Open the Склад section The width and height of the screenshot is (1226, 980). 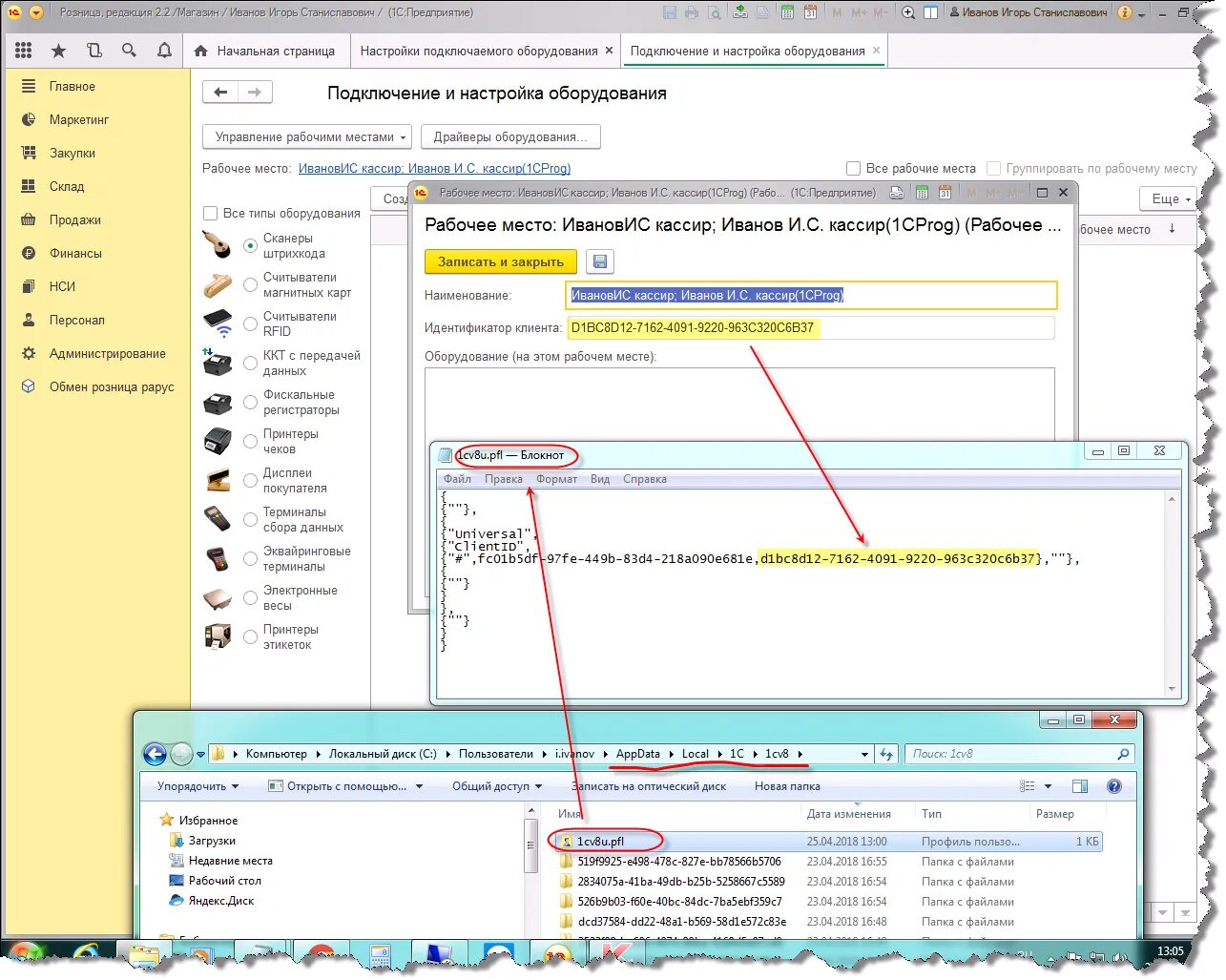coord(67,186)
